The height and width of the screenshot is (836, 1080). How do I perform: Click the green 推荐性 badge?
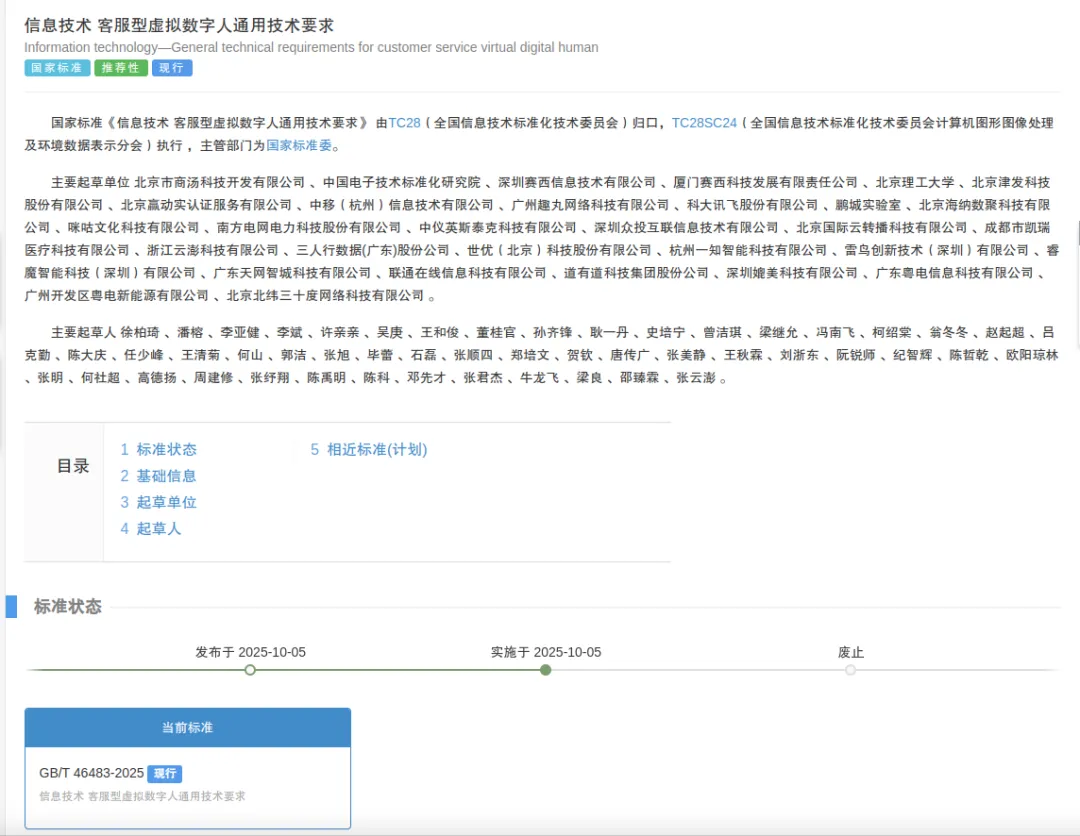120,68
